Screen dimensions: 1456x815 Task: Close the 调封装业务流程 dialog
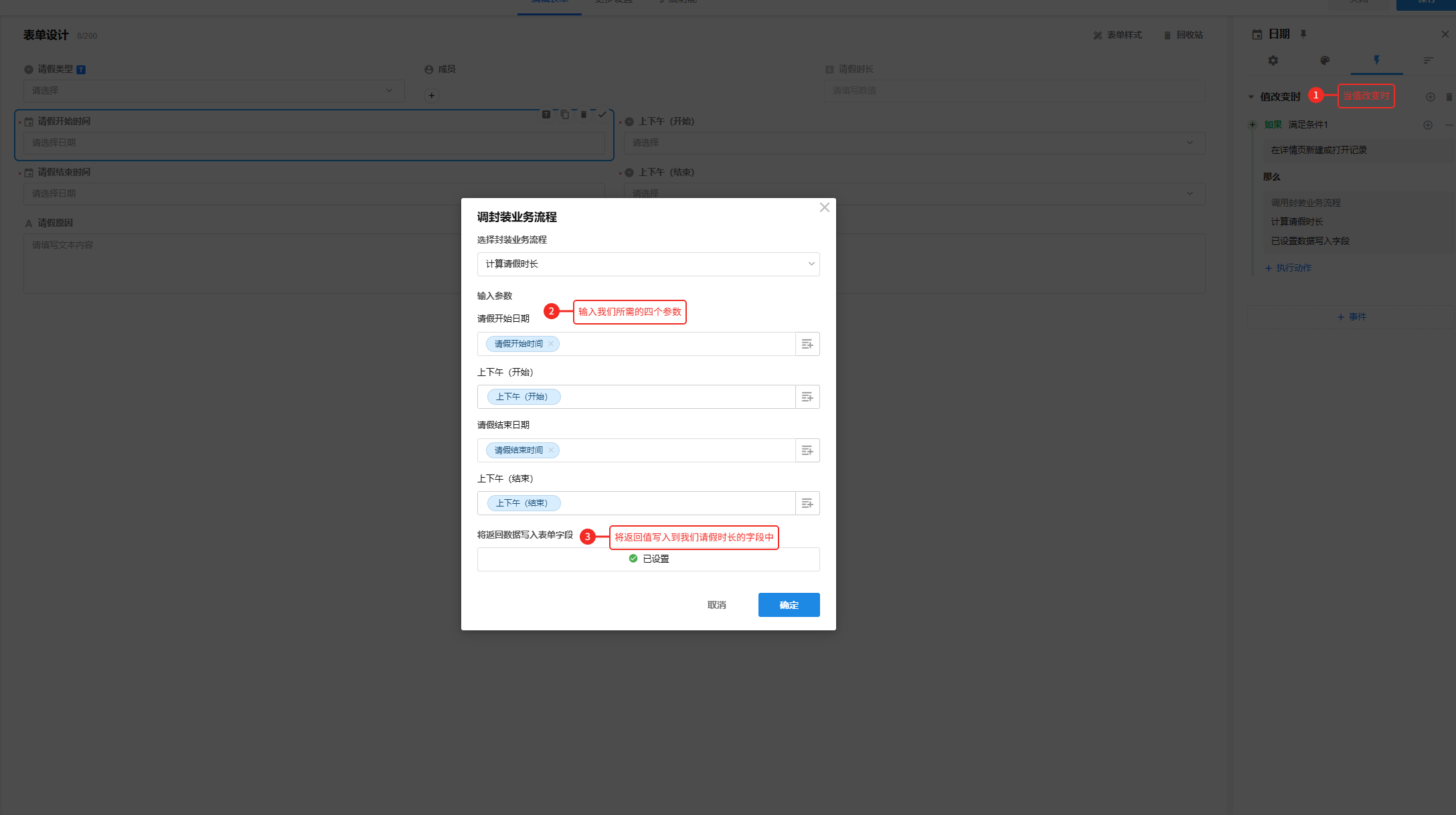tap(824, 207)
